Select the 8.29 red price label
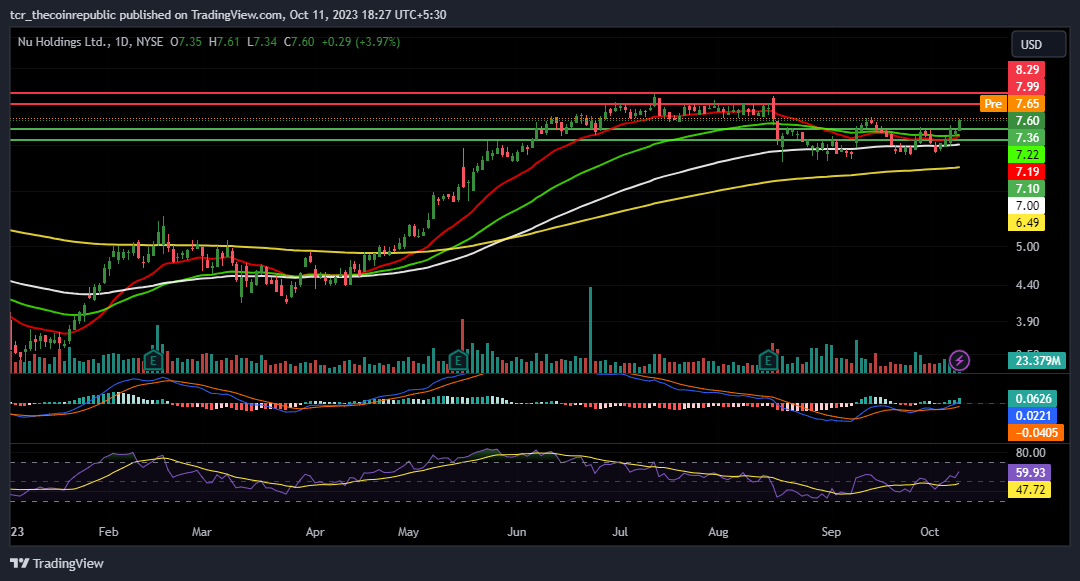The height and width of the screenshot is (581, 1080). pyautogui.click(x=1027, y=70)
